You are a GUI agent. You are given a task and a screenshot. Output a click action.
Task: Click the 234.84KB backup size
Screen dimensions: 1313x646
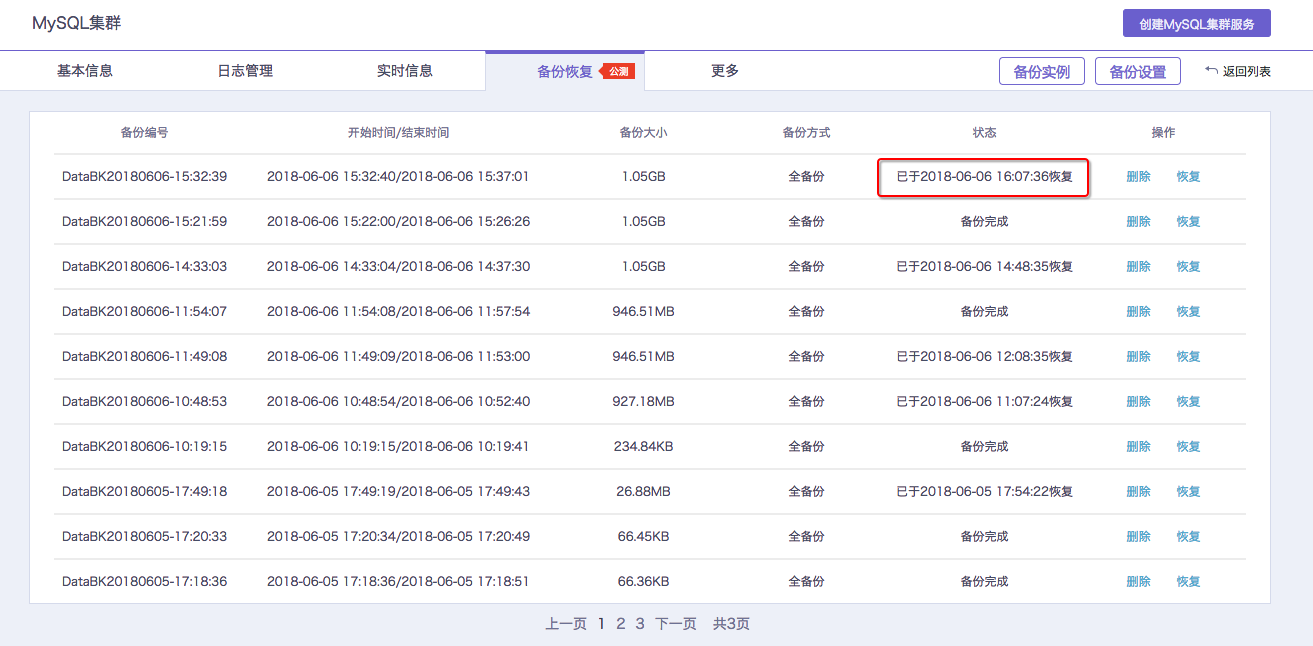[643, 447]
